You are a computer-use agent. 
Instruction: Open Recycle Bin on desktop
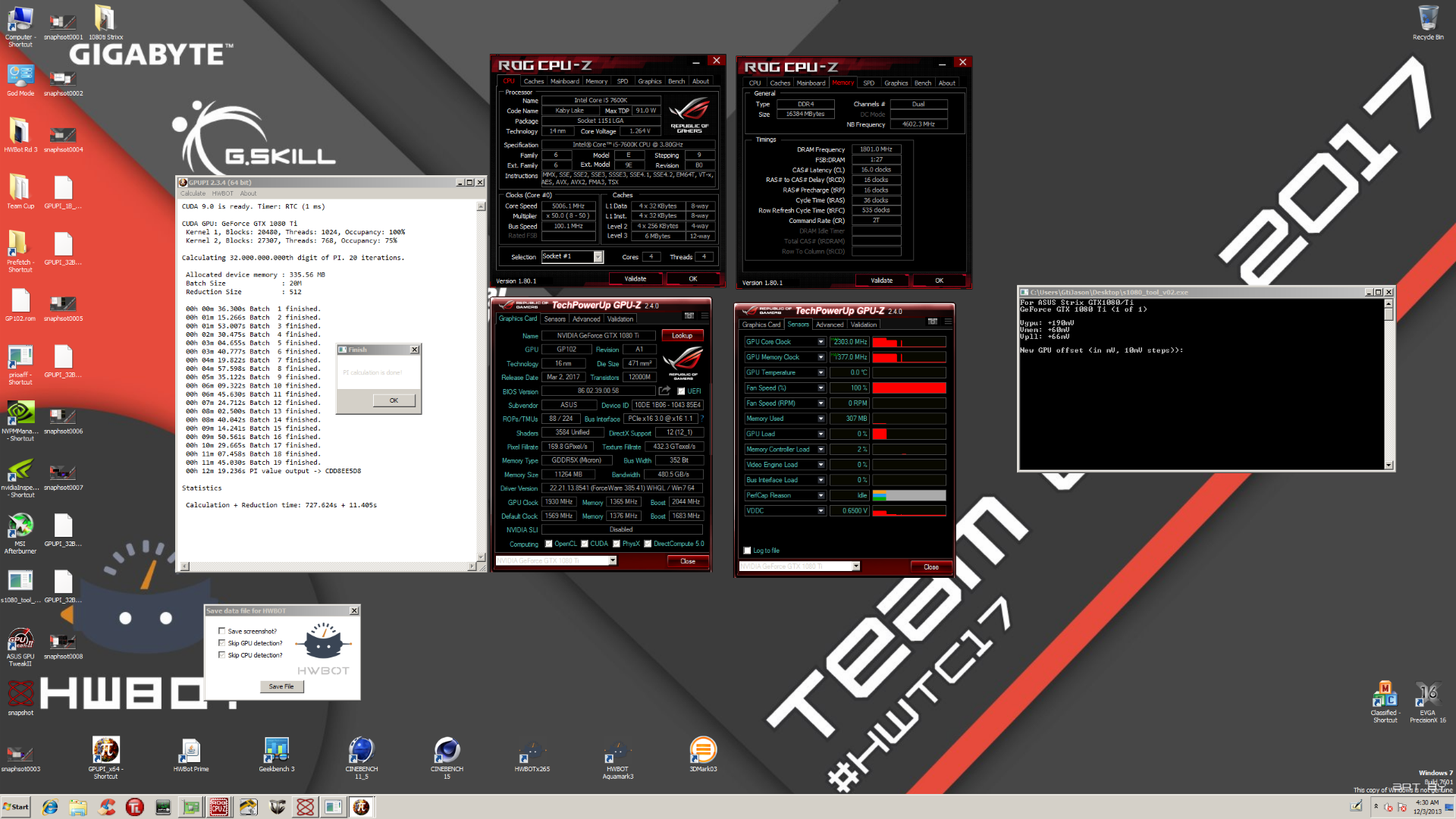(1428, 22)
